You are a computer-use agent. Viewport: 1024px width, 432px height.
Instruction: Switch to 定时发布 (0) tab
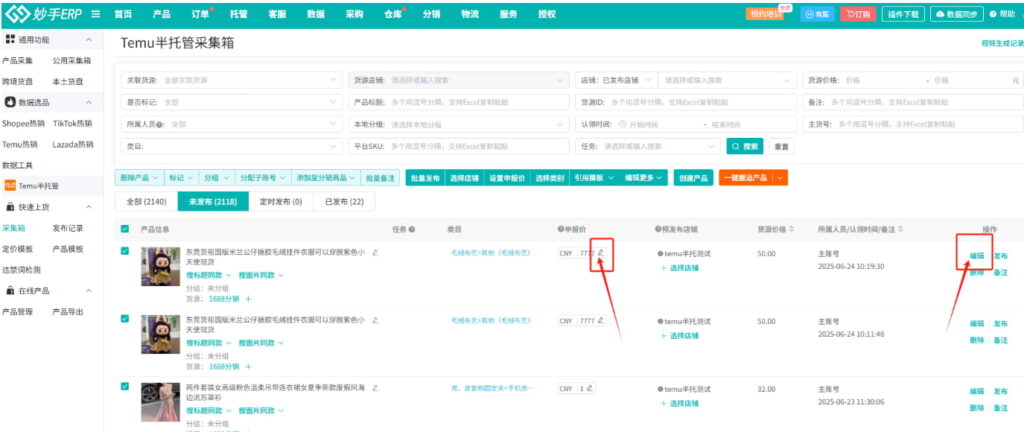[x=281, y=202]
